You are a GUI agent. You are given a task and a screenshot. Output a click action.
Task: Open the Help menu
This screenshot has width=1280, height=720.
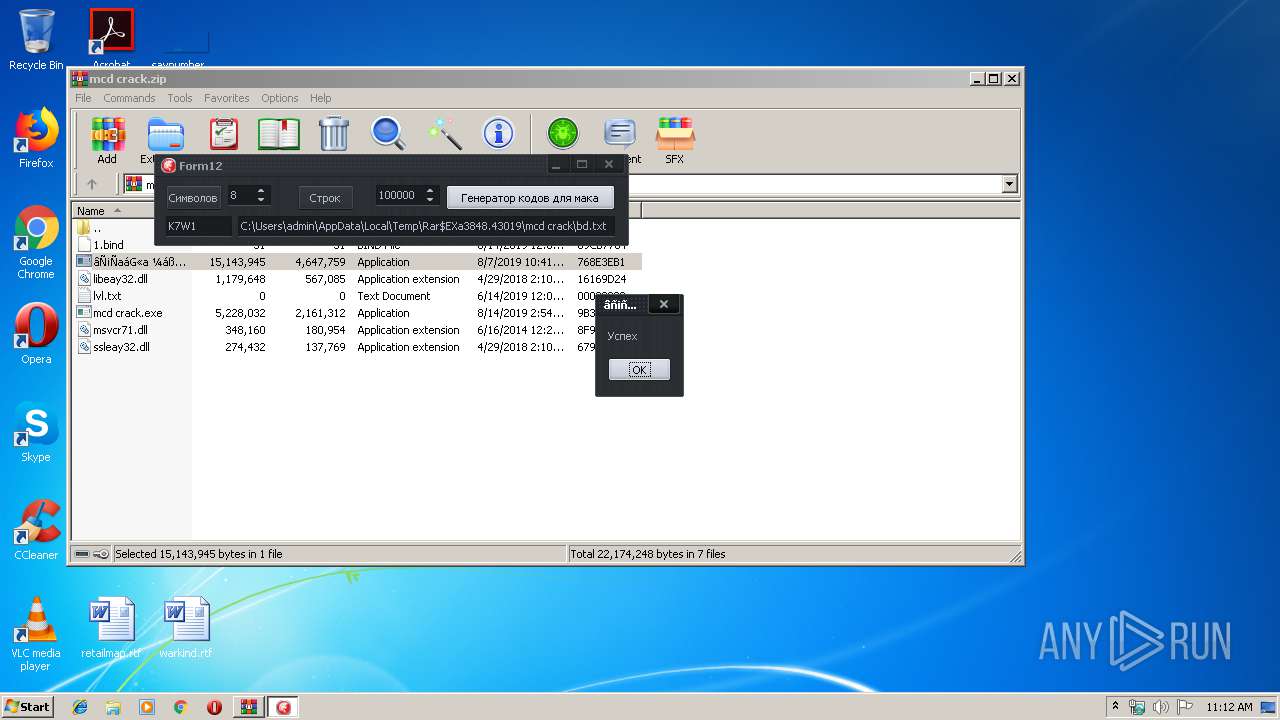click(x=320, y=98)
